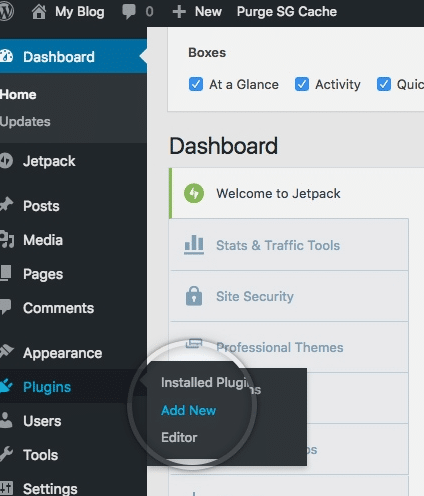
Task: Expand the Professional Themes section
Action: tap(289, 347)
